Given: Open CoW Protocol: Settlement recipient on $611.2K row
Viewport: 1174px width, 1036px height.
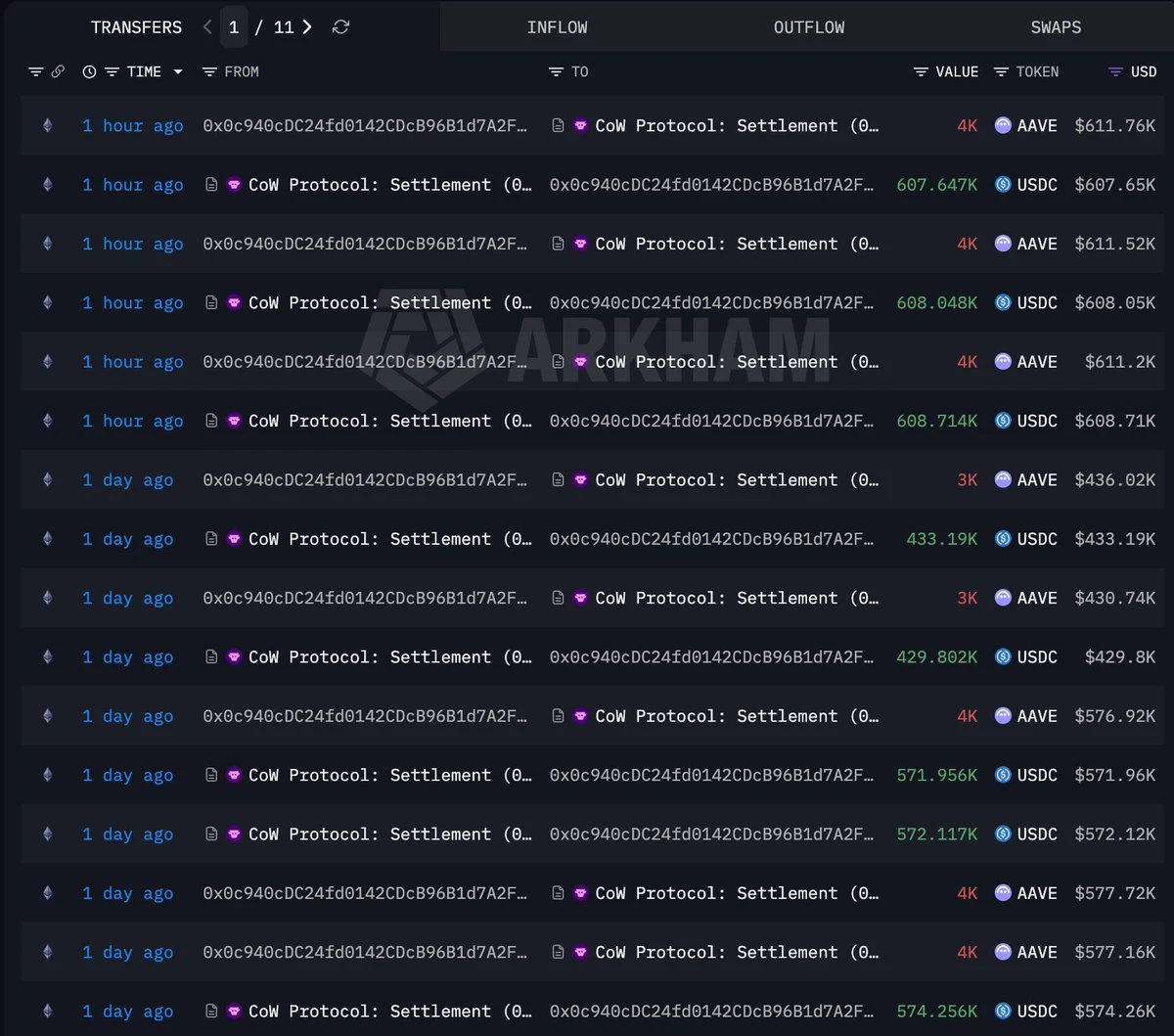Looking at the screenshot, I should [x=737, y=361].
